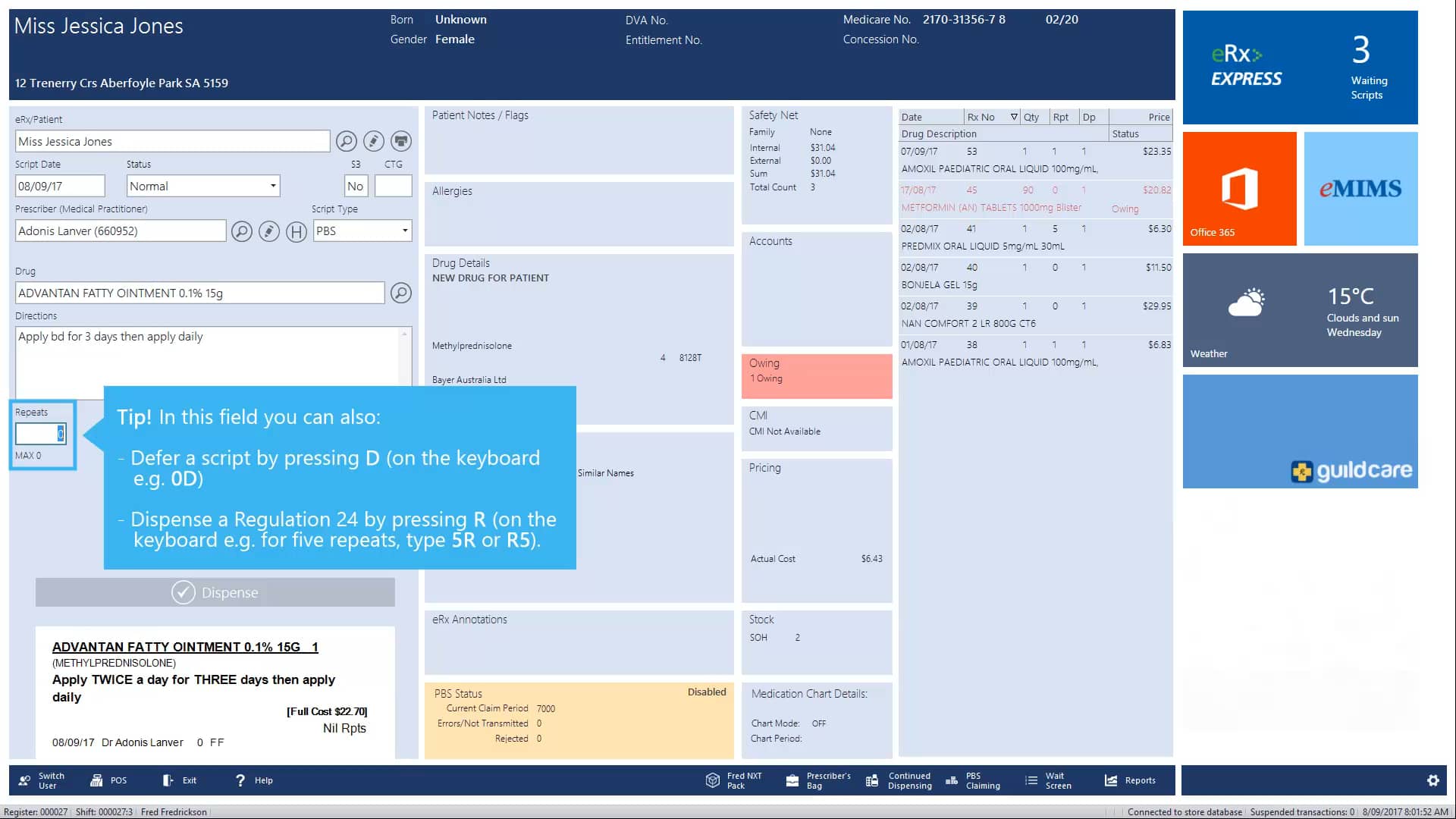1456x819 pixels.
Task: Click the patient search magnifier icon
Action: [347, 141]
